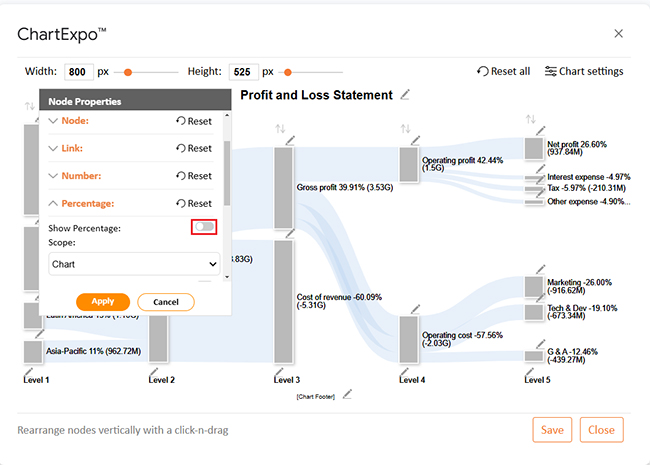Edit chart footer with pencil icon
Image resolution: width=650 pixels, height=465 pixels.
click(x=347, y=395)
